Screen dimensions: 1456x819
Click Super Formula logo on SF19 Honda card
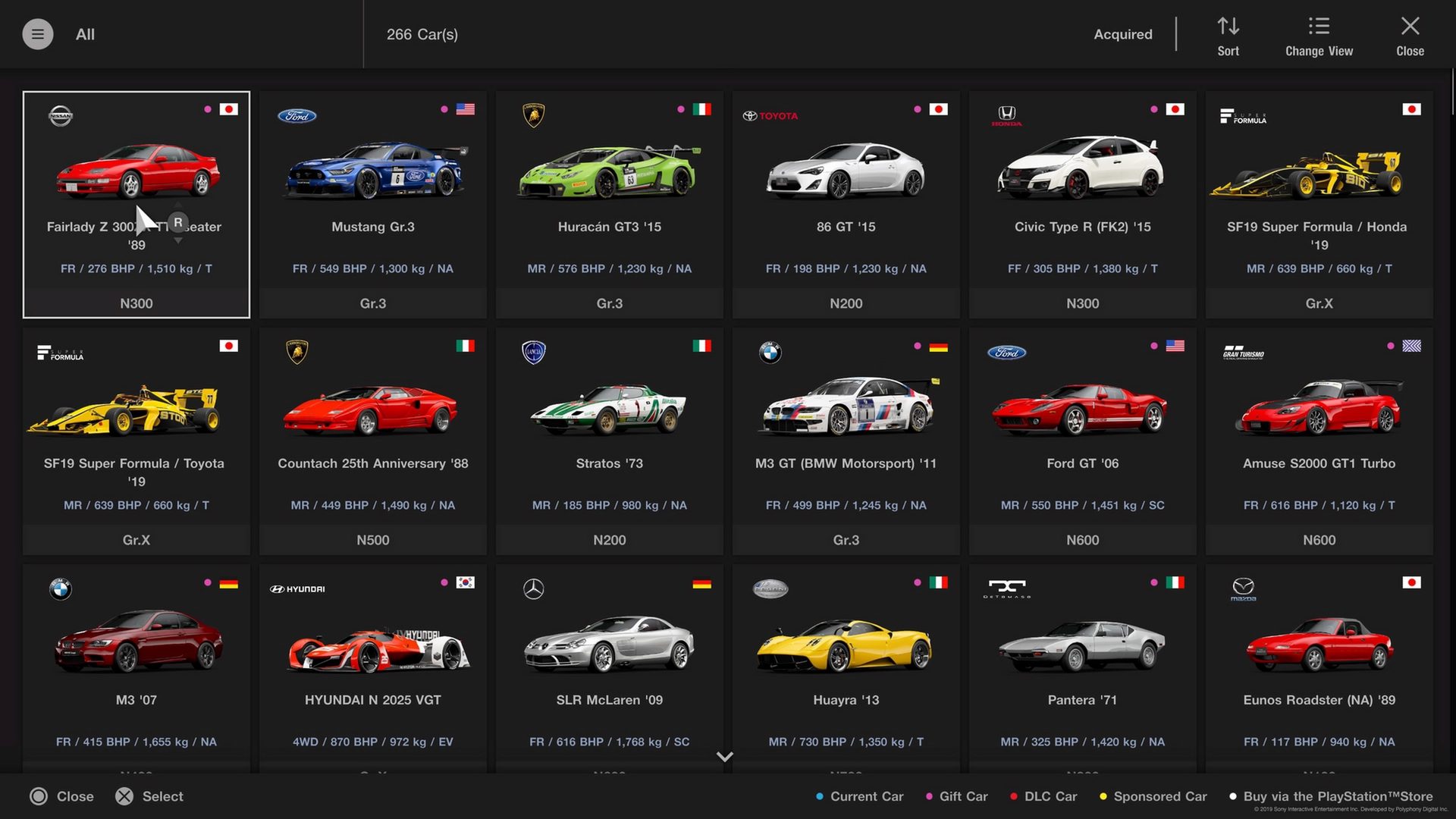tap(1244, 116)
